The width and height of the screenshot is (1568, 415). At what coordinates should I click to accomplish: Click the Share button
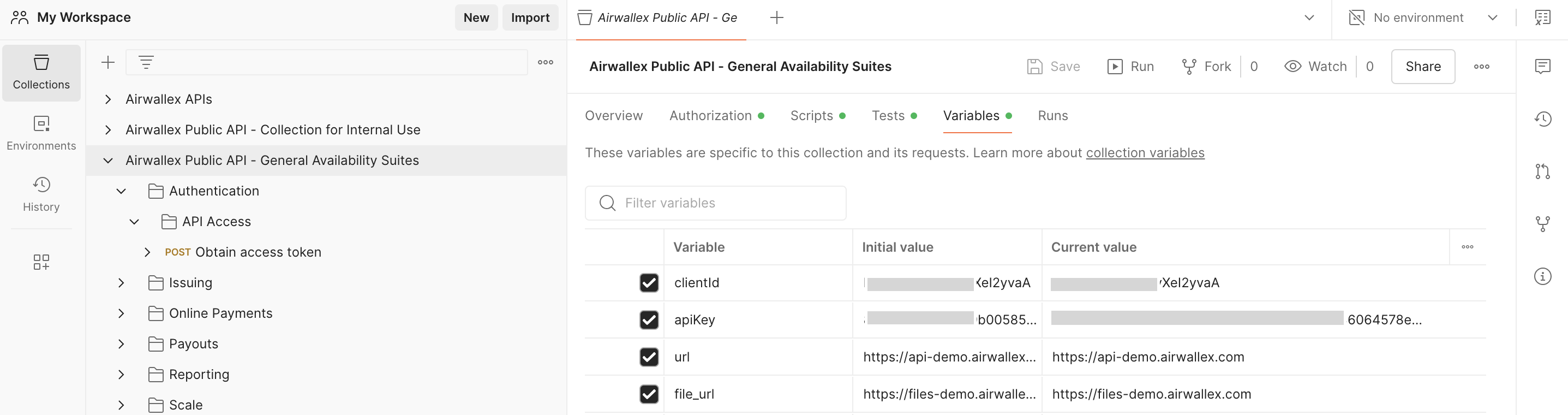tap(1422, 67)
